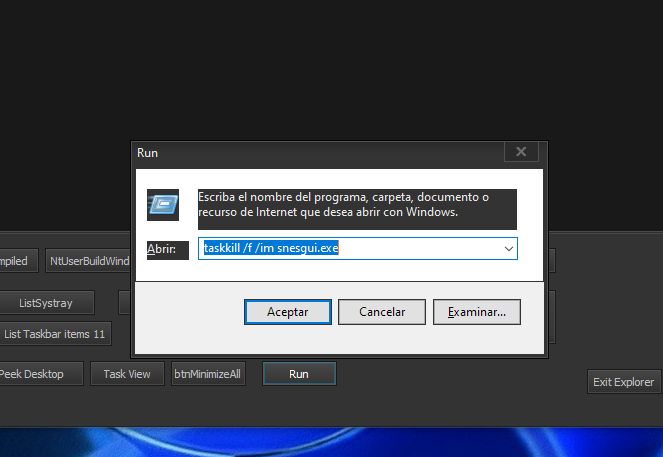The image size is (663, 457).
Task: Click the Run program icon in dialog
Action: (163, 205)
